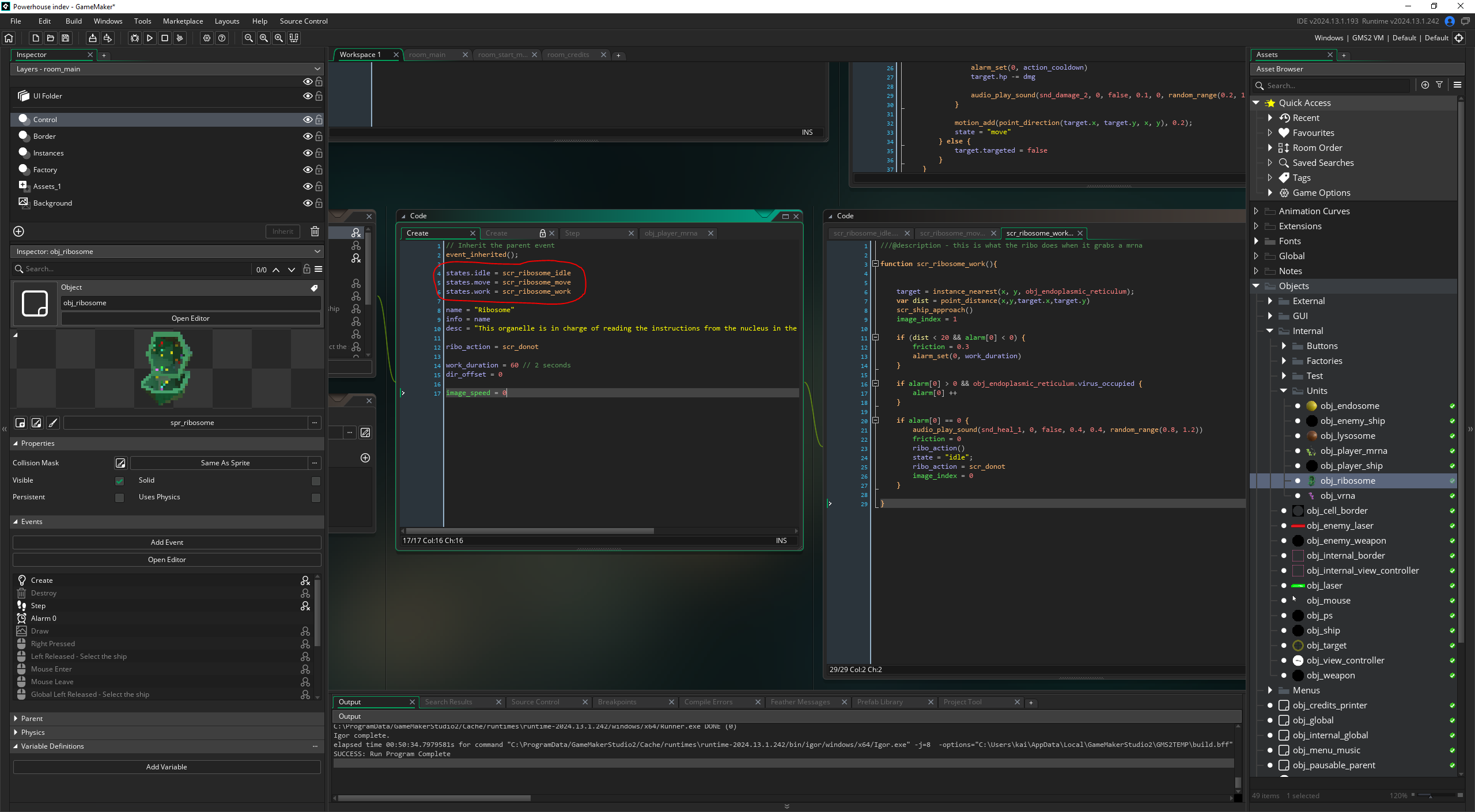Image resolution: width=1475 pixels, height=812 pixels.
Task: Open help with the question mark icon
Action: point(222,38)
